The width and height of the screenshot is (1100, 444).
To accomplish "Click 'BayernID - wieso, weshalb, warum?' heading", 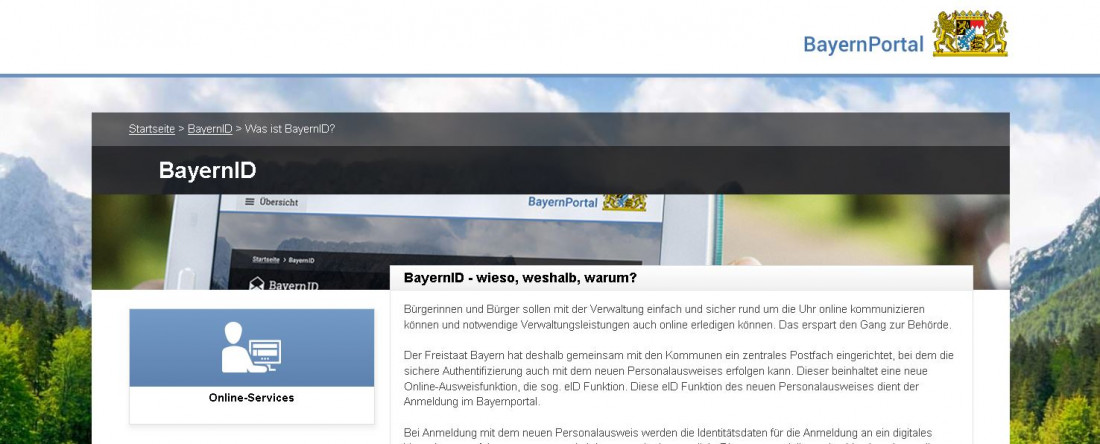I will [520, 278].
